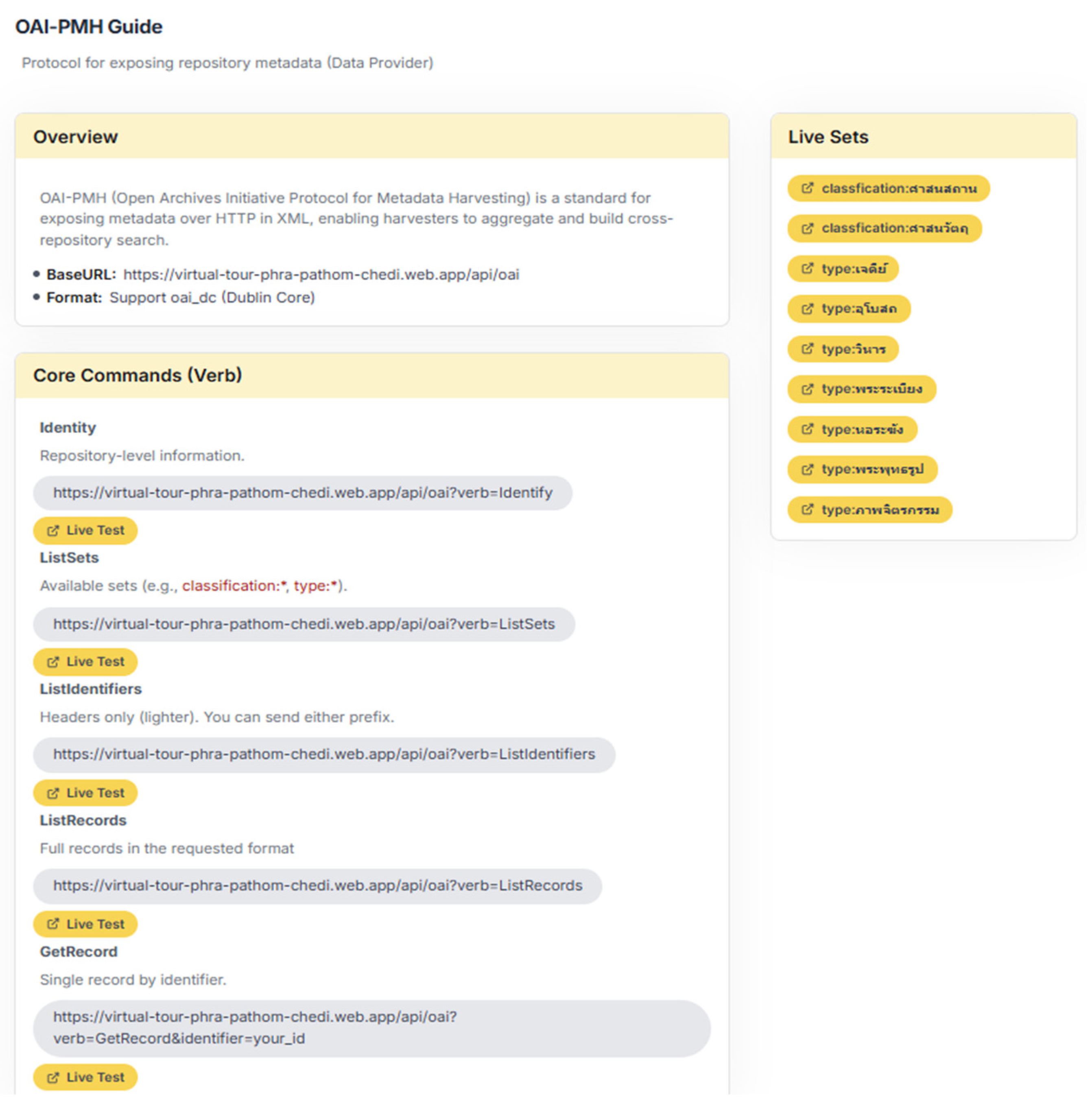1092x1110 pixels.
Task: Click the verb=ListRecords URL field
Action: [317, 885]
